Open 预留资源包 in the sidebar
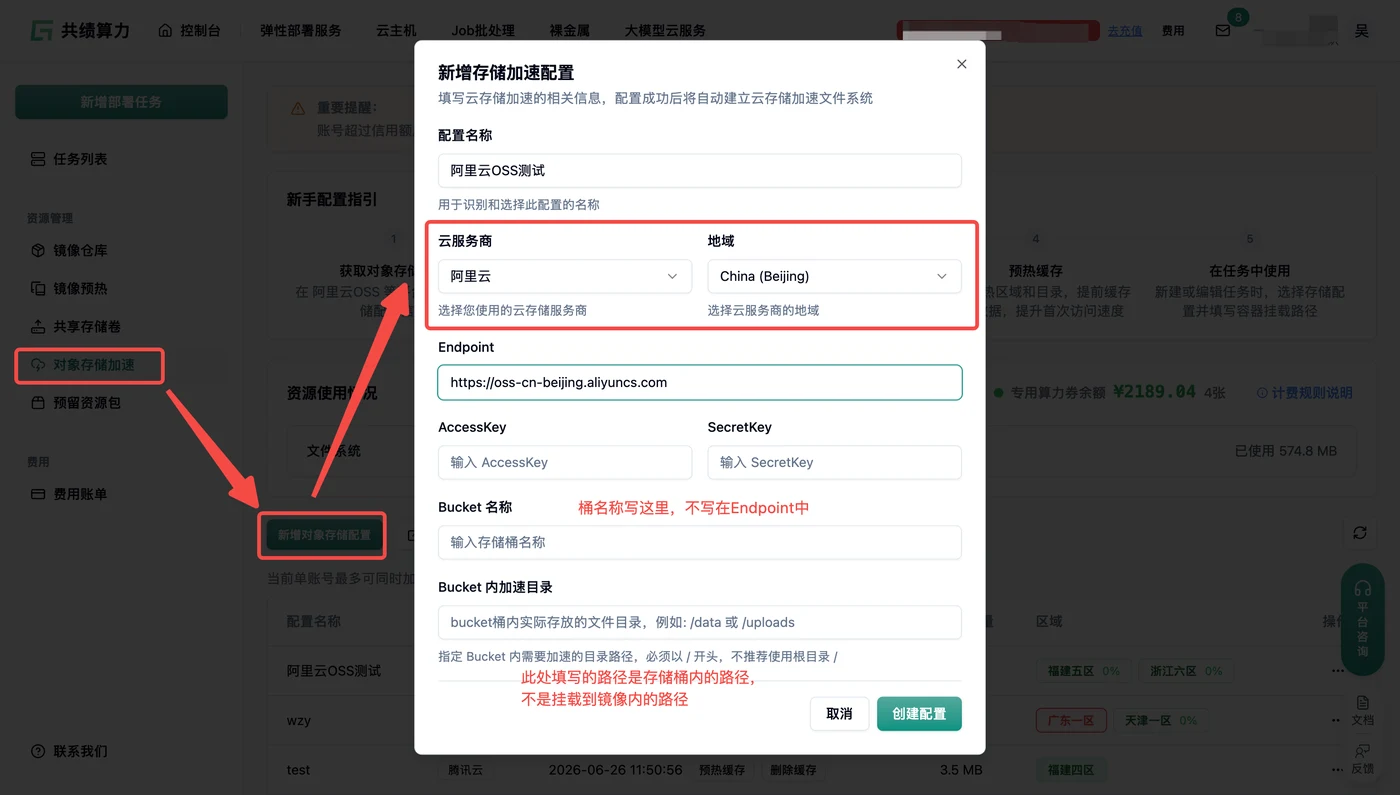The height and width of the screenshot is (795, 1400). point(76,403)
